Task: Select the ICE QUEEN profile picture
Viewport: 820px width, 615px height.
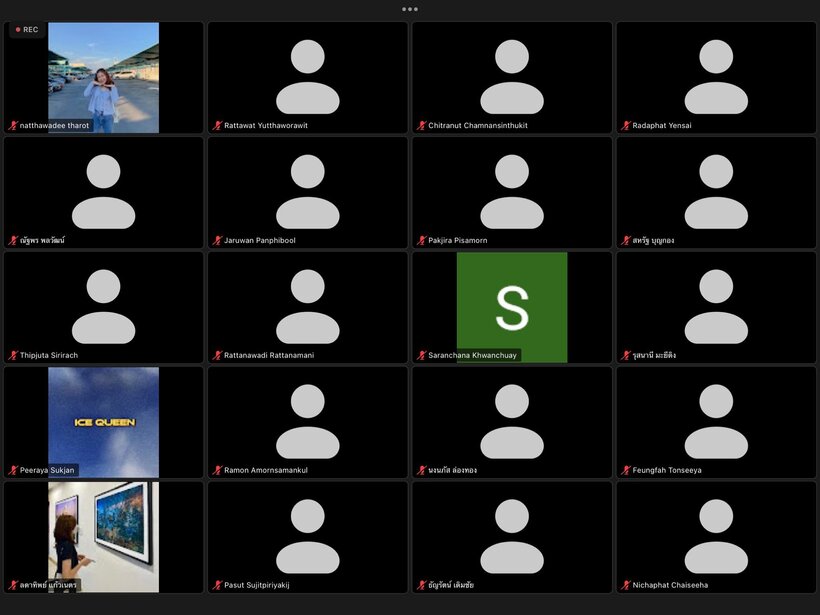Action: 104,422
